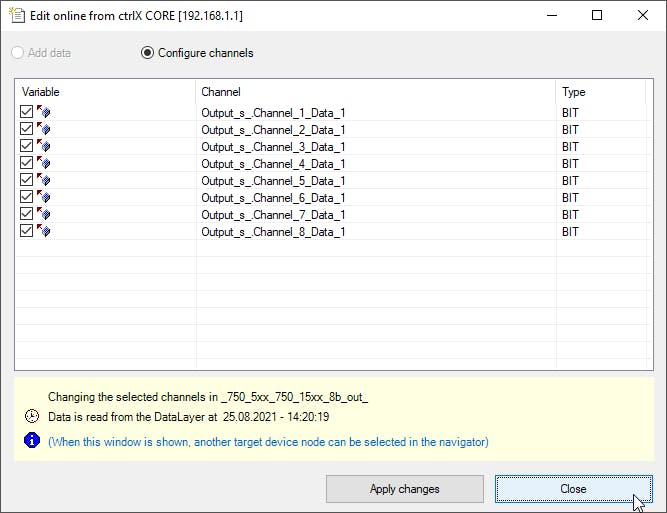Click variable icon for Channel_1_Data_1 row
Viewport: 667px width, 513px height.
point(43,112)
